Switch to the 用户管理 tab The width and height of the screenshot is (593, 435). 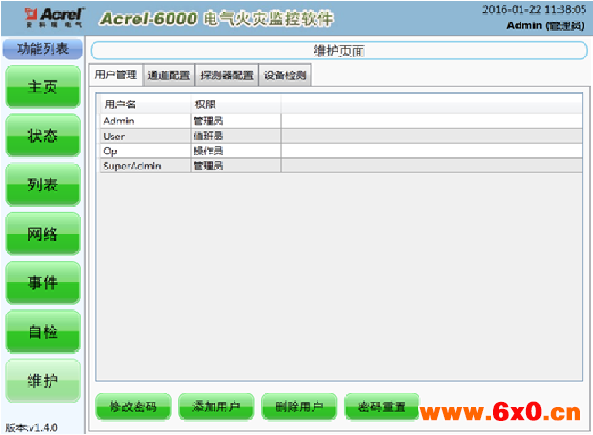pos(116,75)
